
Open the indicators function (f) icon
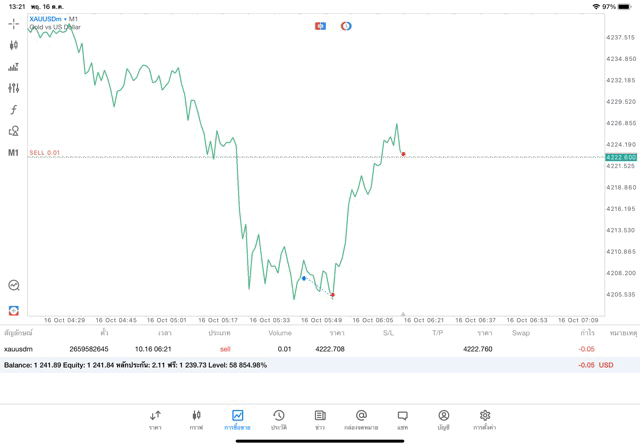tap(14, 110)
